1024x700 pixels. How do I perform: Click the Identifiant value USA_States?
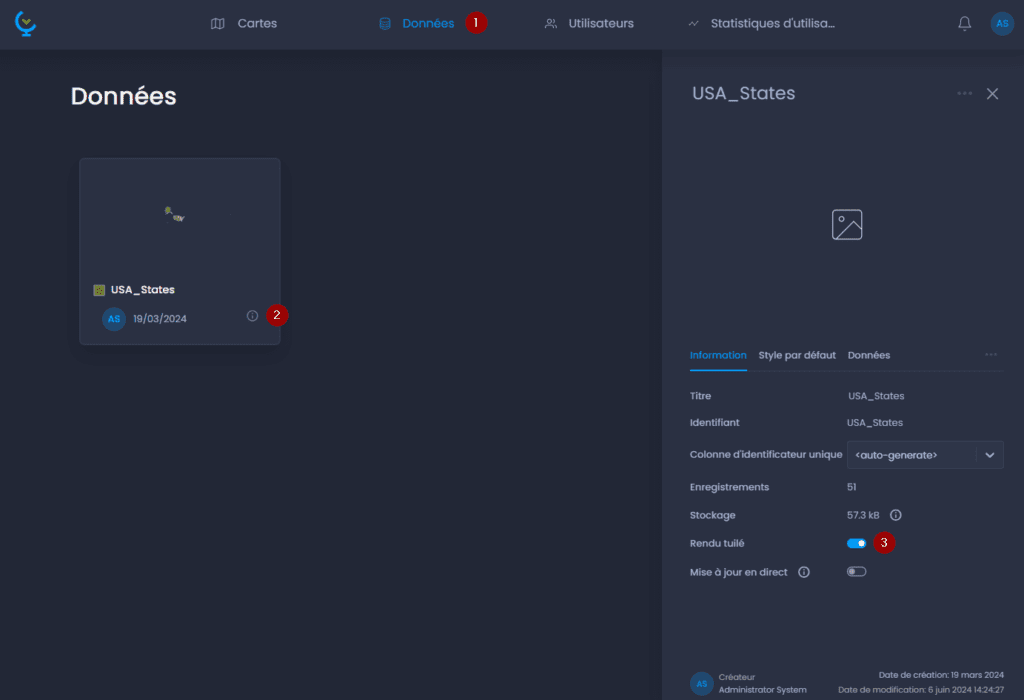pyautogui.click(x=874, y=422)
